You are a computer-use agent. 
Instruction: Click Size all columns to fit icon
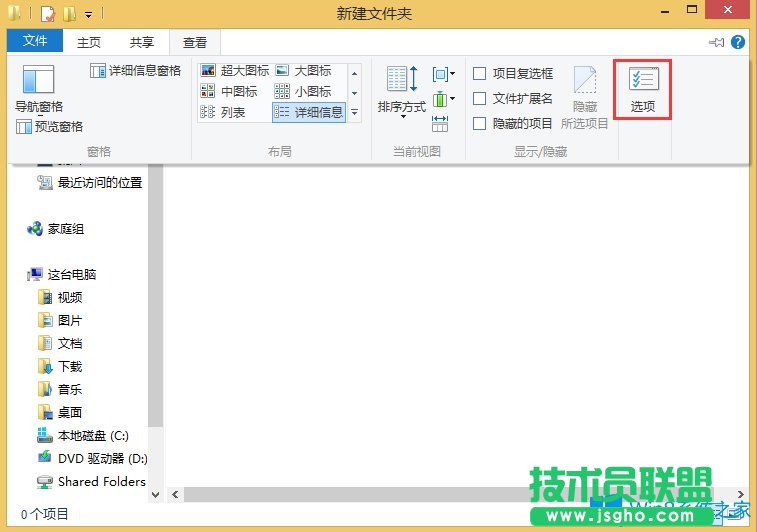[440, 124]
